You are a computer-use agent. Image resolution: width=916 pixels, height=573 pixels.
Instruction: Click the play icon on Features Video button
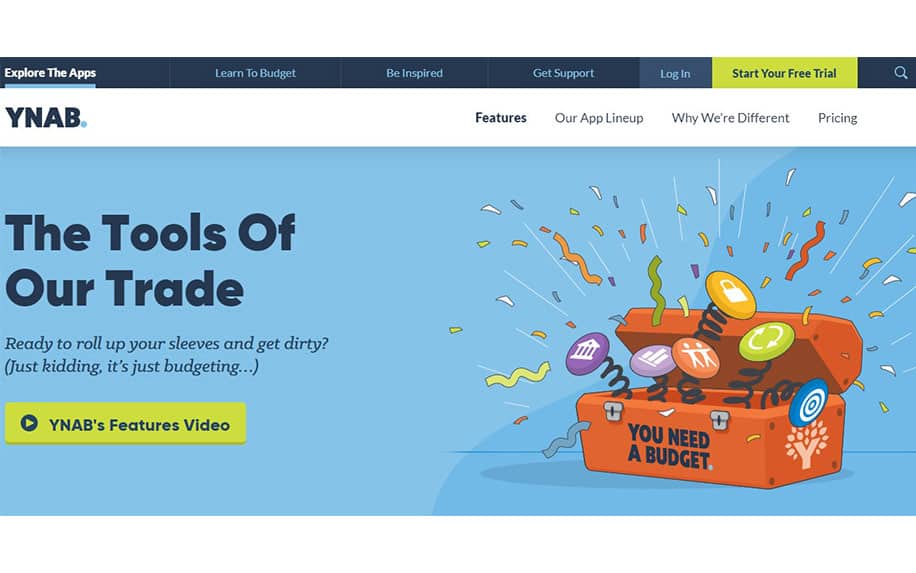coord(29,423)
